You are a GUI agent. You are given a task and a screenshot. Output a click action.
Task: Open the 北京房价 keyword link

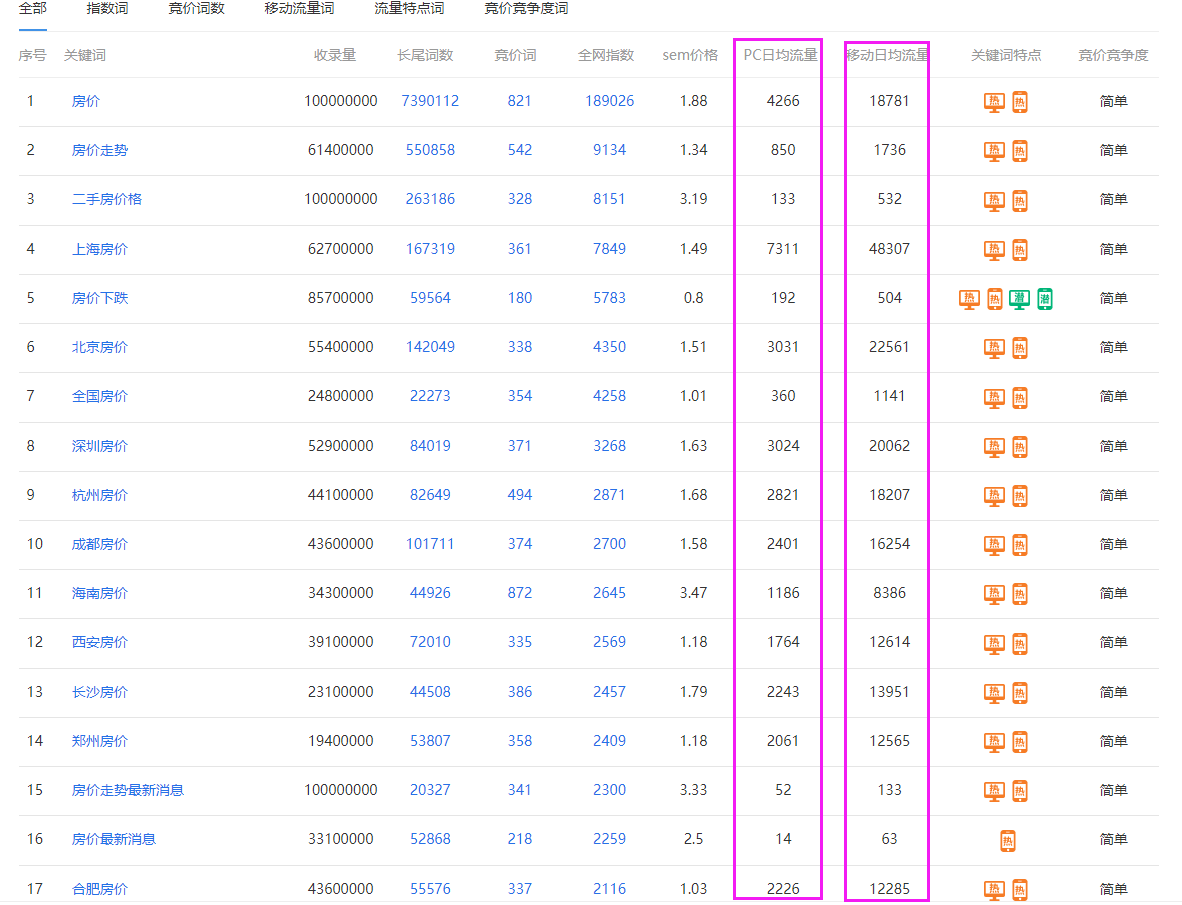(x=100, y=347)
